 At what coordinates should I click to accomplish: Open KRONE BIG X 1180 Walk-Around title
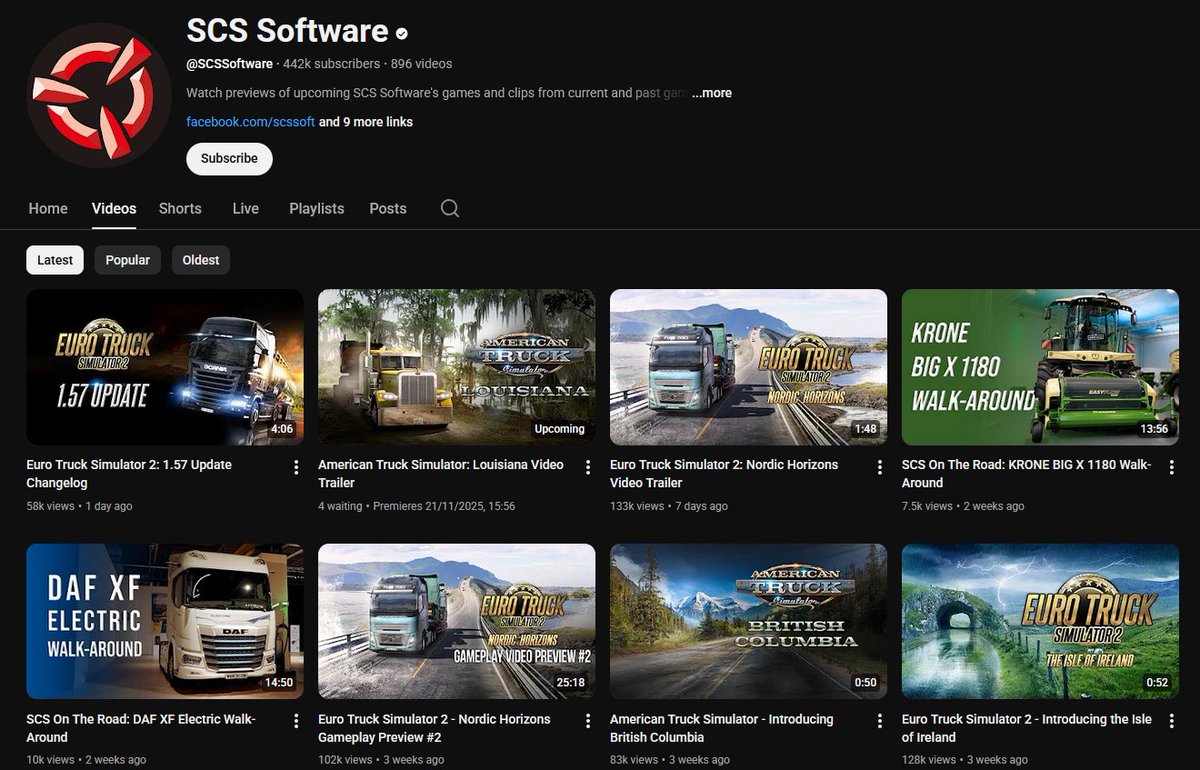coord(1026,474)
